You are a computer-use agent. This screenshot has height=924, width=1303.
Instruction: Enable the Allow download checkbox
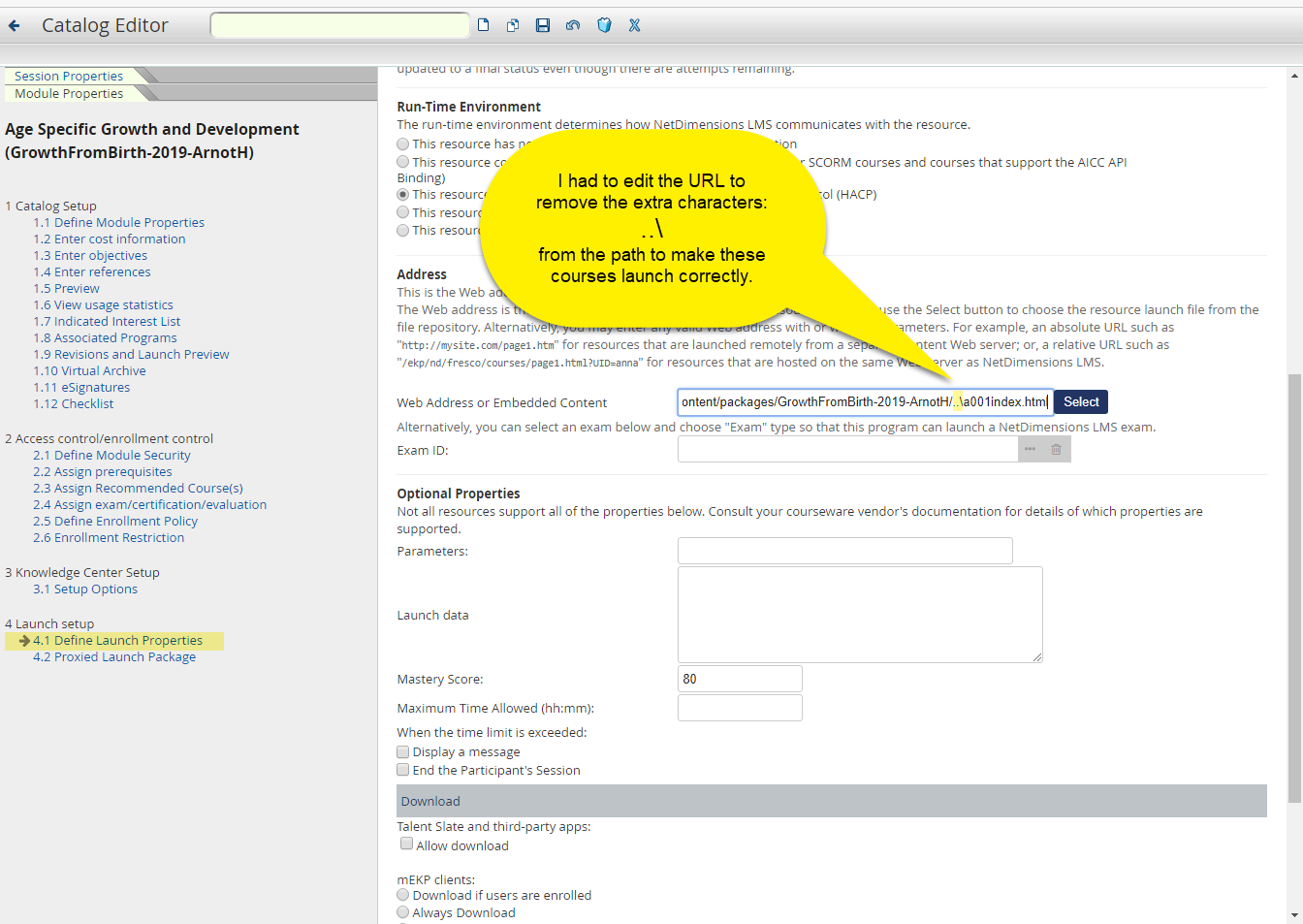pyautogui.click(x=406, y=844)
